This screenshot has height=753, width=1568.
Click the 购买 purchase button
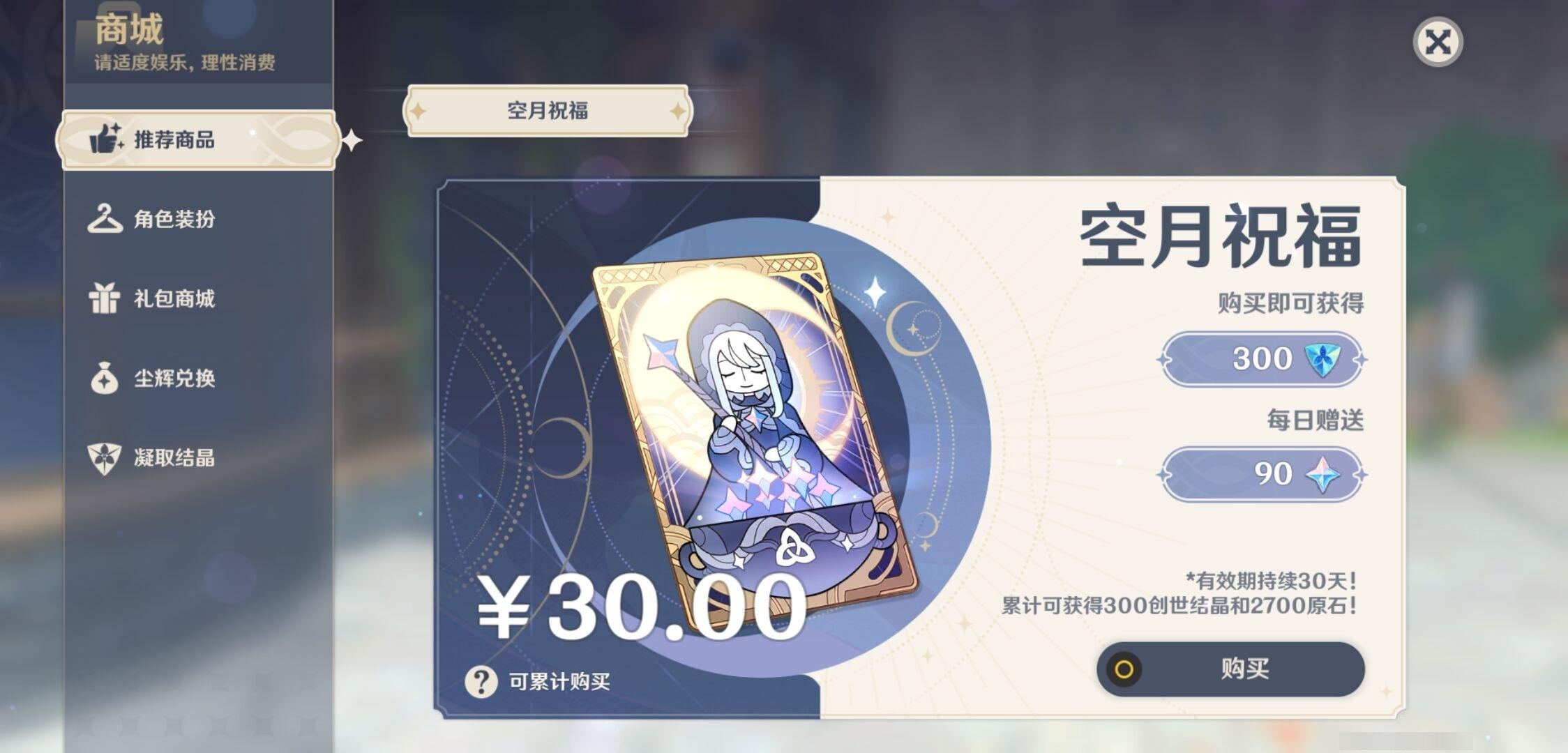click(1231, 669)
